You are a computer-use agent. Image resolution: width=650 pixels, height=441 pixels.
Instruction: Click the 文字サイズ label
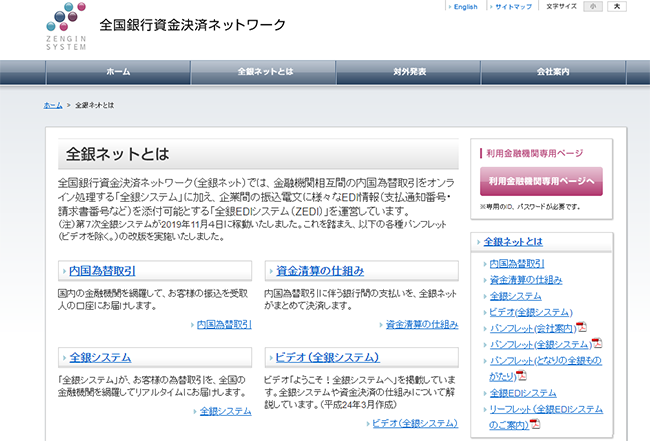click(561, 6)
